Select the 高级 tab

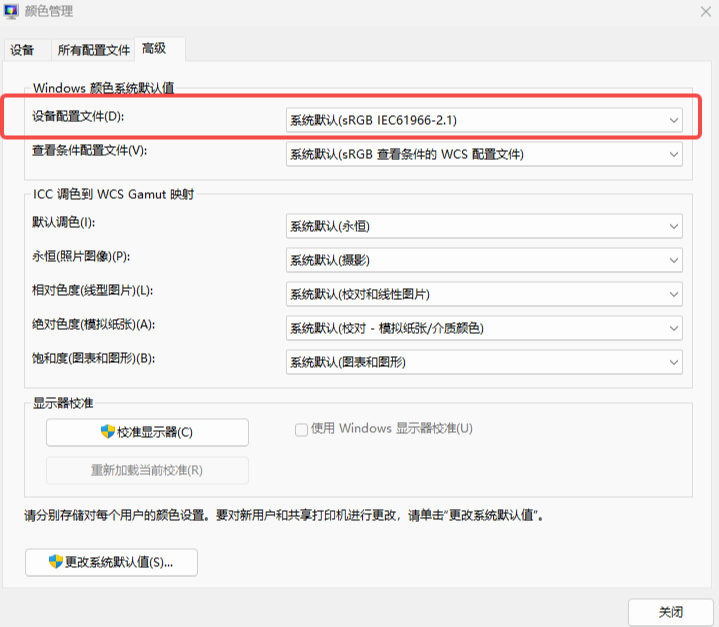click(x=160, y=49)
